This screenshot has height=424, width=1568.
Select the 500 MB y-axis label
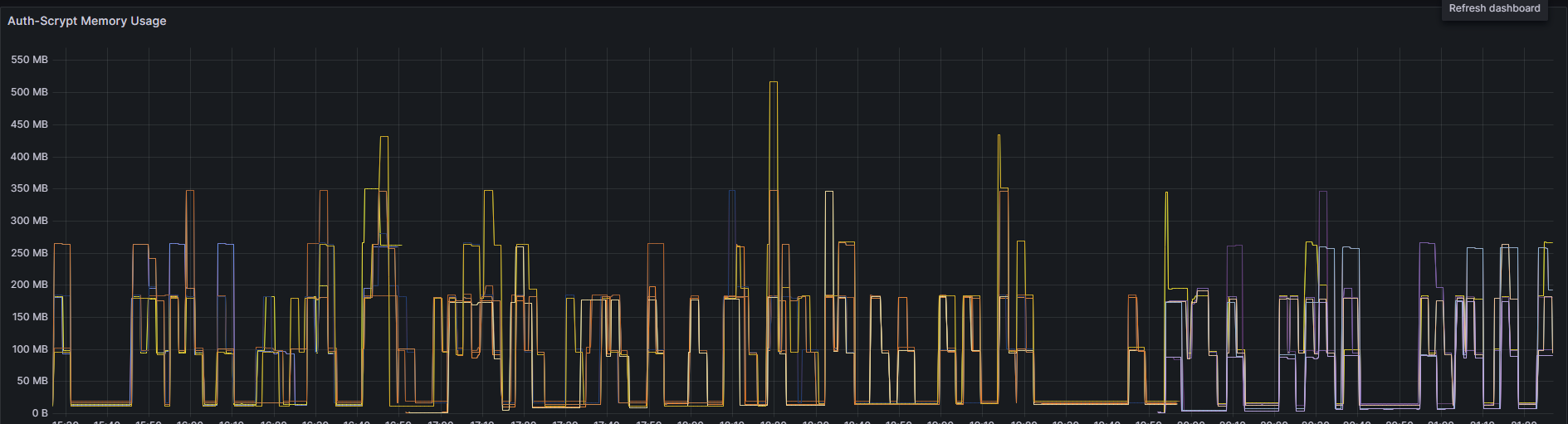coord(29,92)
